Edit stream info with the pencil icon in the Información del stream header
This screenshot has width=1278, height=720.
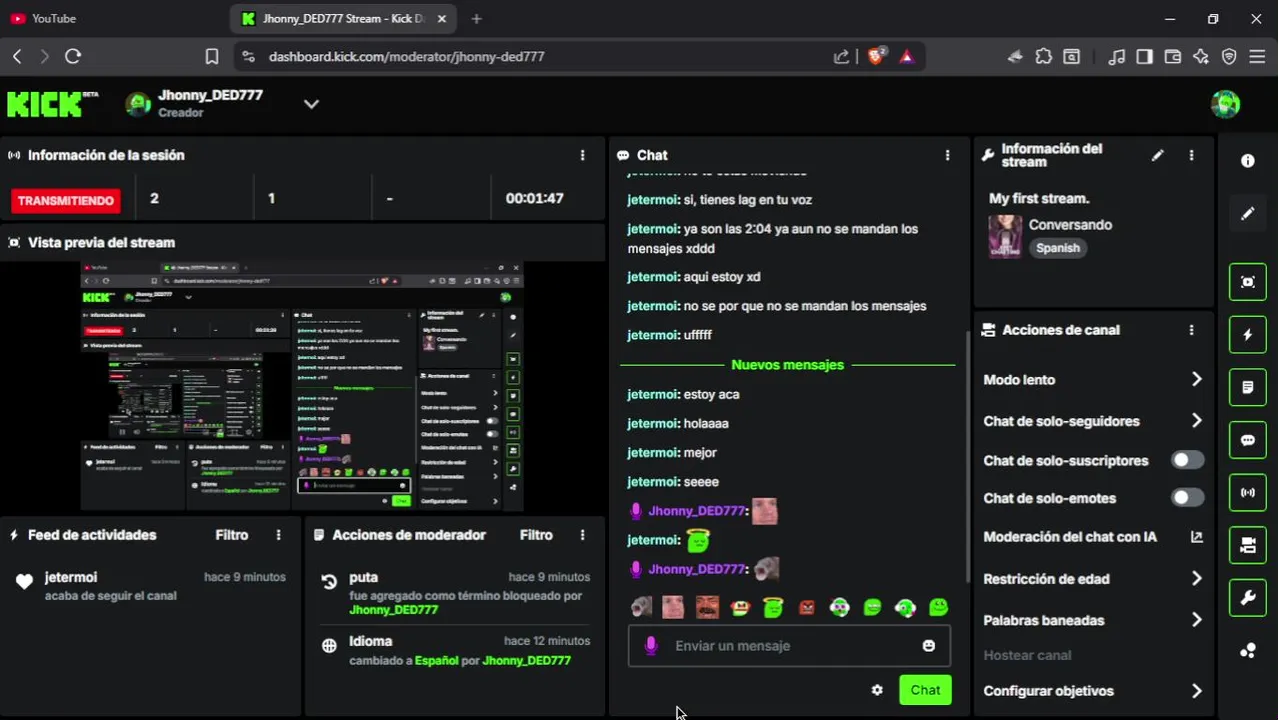click(x=1157, y=155)
